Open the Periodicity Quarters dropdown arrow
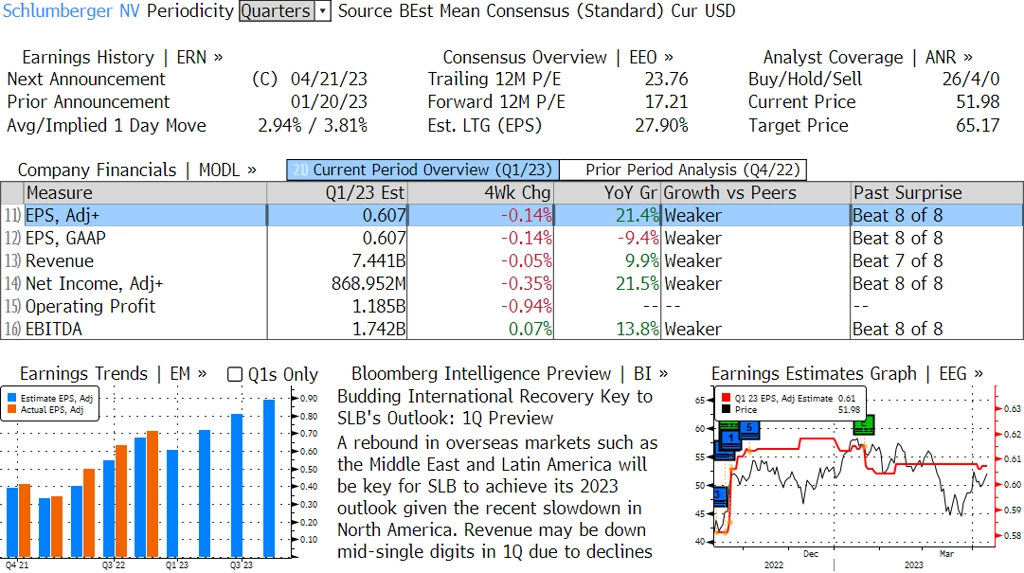The image size is (1024, 573). tap(323, 11)
